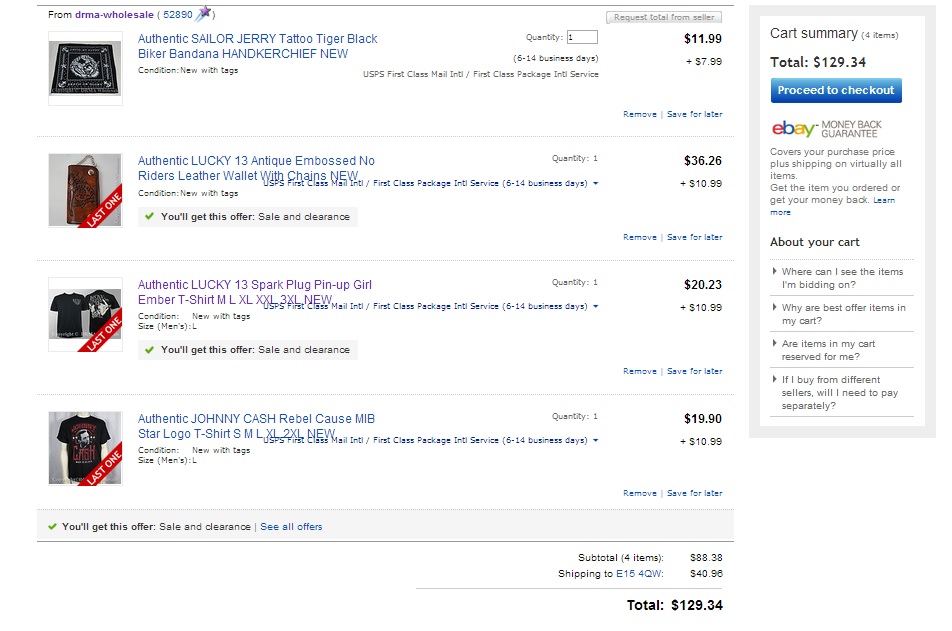Save the Johnny Cash T-shirt for later

click(x=694, y=493)
